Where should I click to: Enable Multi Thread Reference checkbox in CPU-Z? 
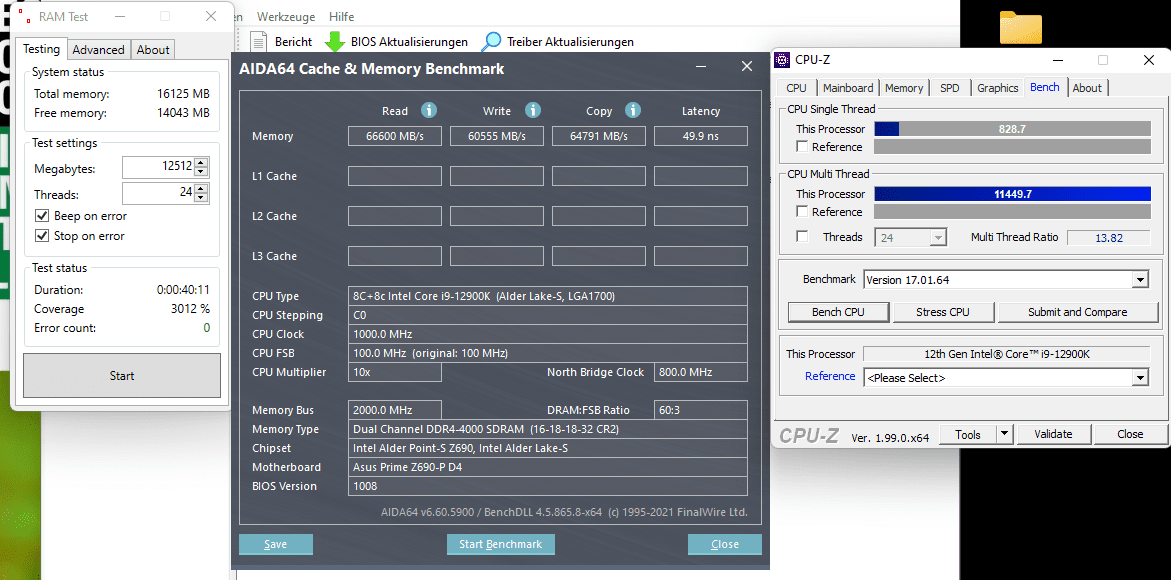802,212
